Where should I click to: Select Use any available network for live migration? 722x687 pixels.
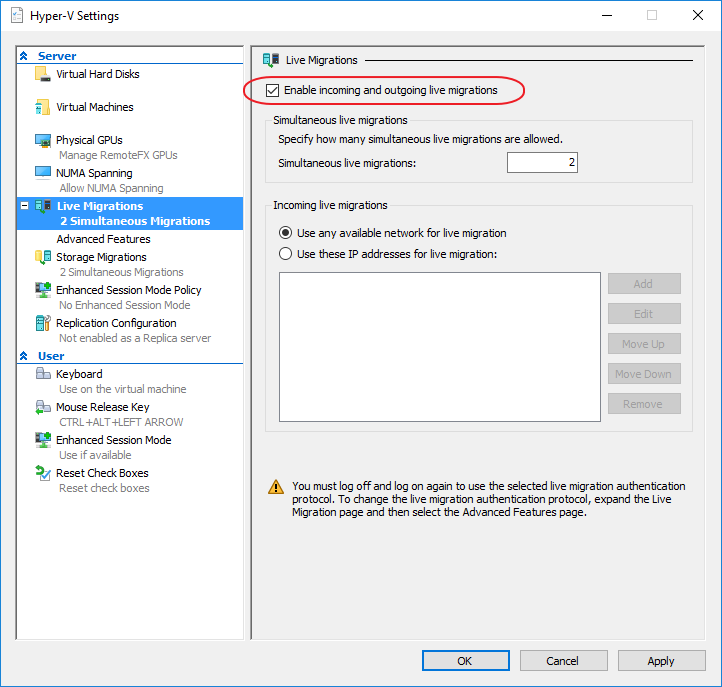[x=285, y=233]
